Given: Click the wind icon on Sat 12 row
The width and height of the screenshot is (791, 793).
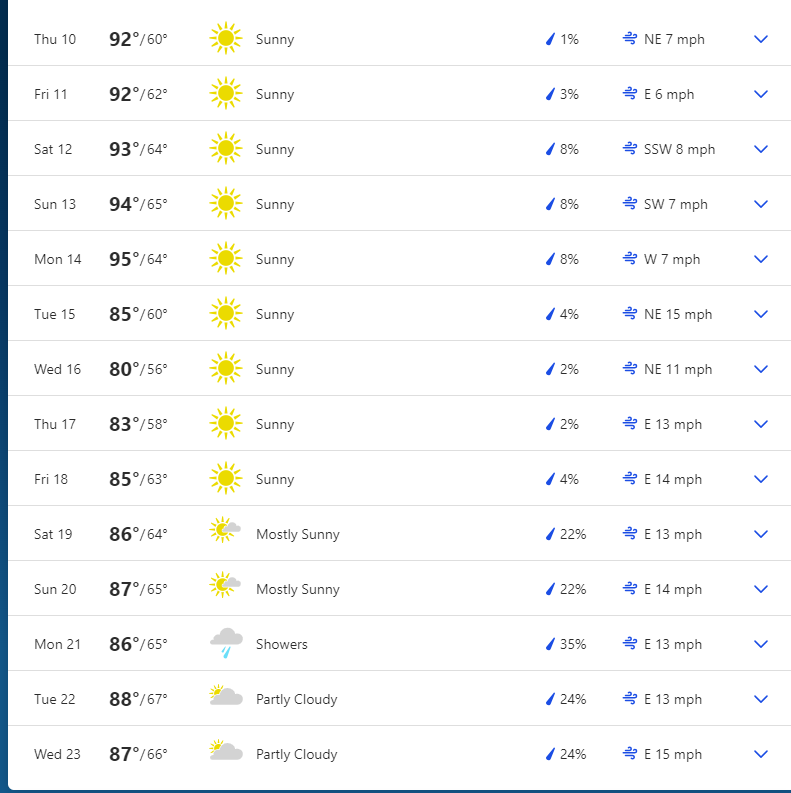Looking at the screenshot, I should (x=630, y=149).
